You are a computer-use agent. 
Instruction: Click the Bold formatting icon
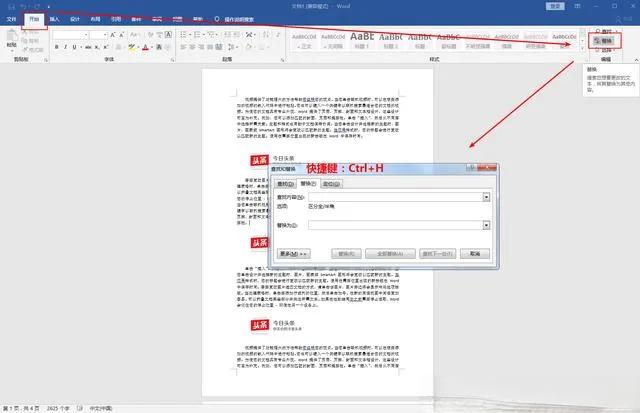[57, 47]
